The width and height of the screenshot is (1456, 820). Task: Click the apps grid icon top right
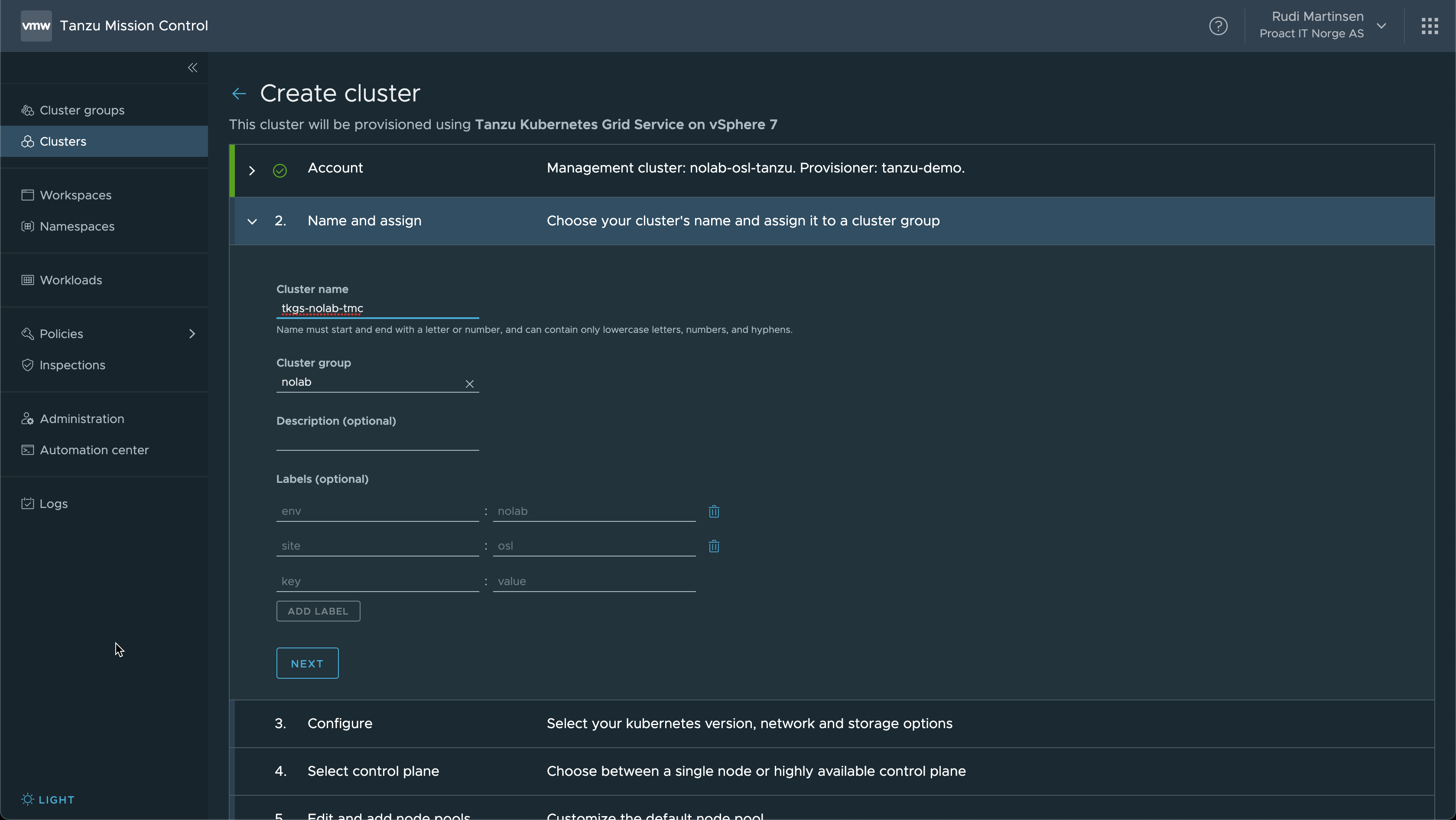pos(1430,26)
